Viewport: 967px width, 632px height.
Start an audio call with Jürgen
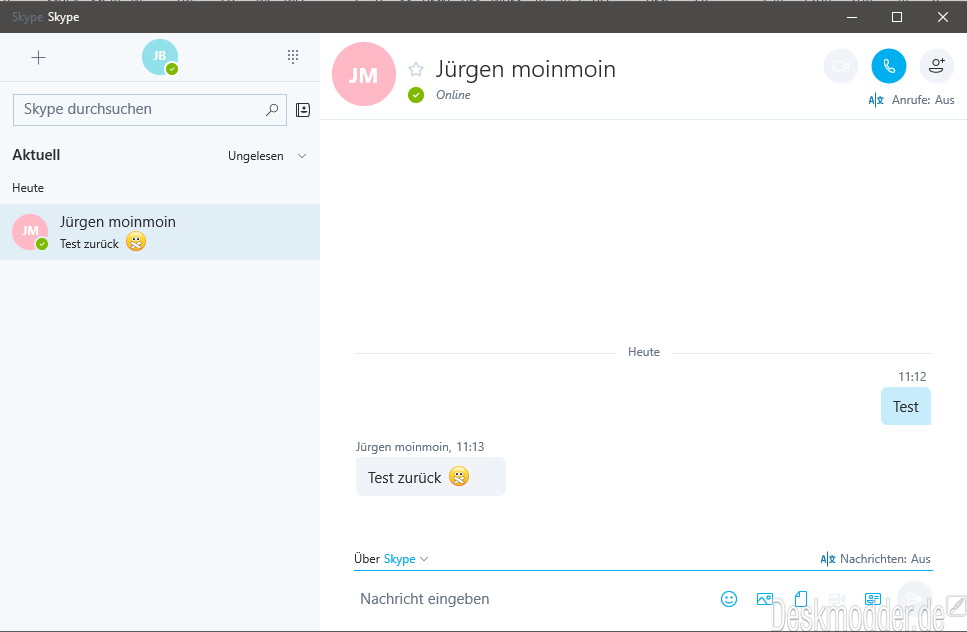(889, 66)
